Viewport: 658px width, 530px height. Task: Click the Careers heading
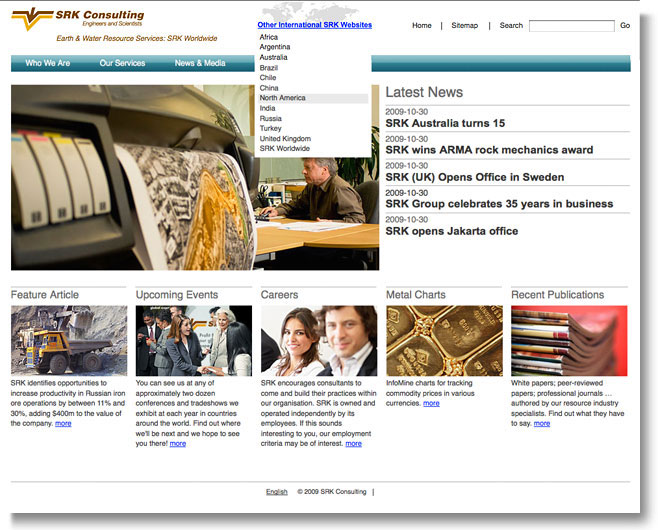[x=279, y=295]
